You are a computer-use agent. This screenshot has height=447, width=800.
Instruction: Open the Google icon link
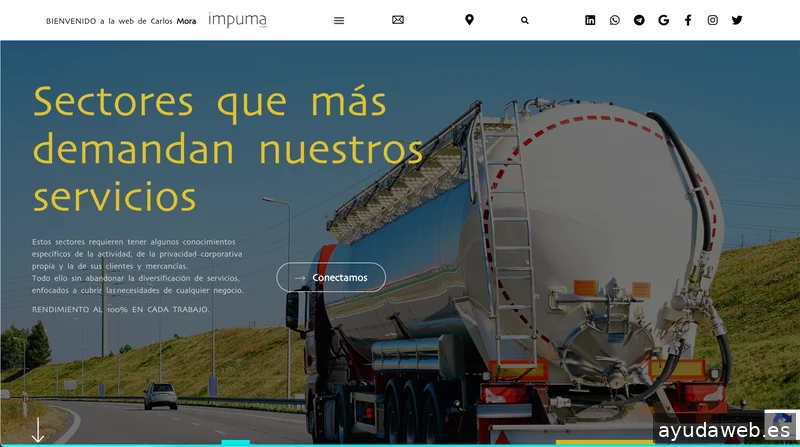point(664,20)
